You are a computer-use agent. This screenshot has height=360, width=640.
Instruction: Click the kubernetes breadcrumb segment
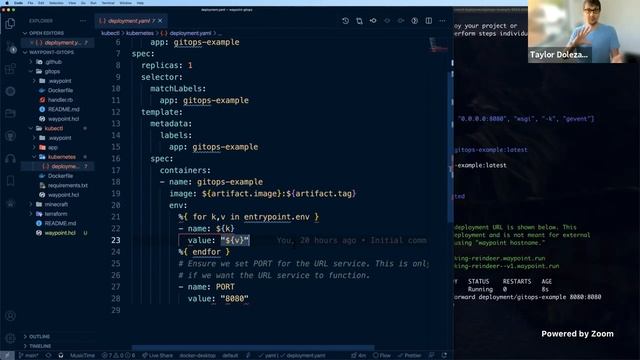point(140,33)
